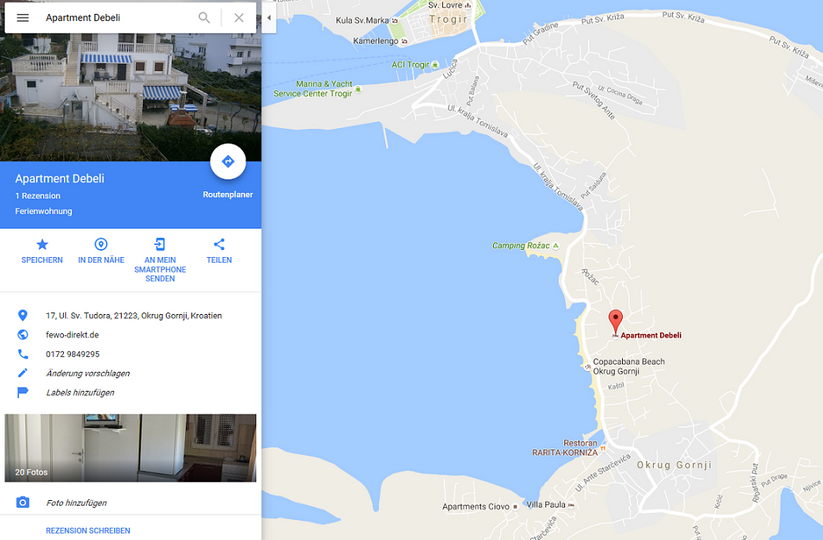Open the 1 Rezension reviews link

click(x=38, y=196)
